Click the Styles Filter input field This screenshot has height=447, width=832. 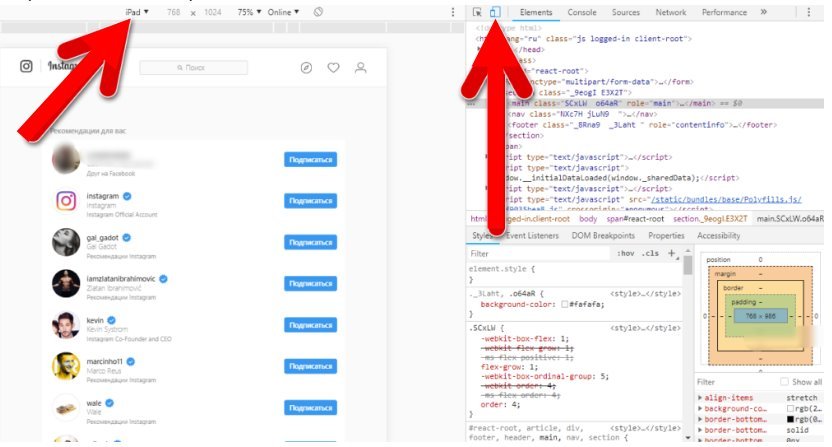[539, 254]
